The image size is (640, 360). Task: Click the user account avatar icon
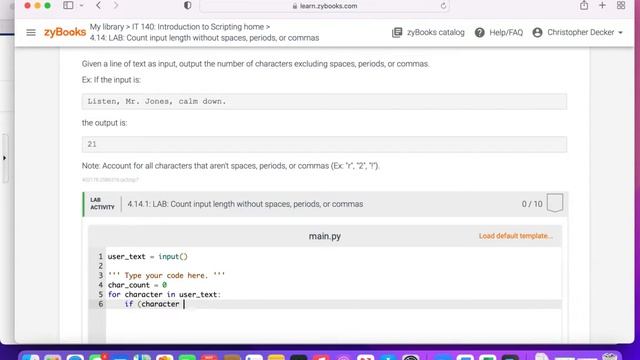pos(538,32)
